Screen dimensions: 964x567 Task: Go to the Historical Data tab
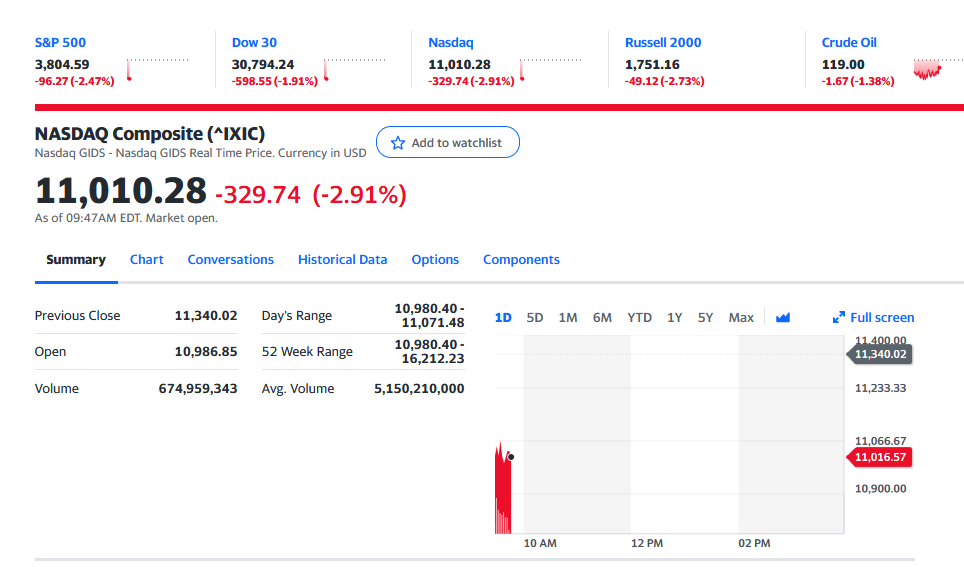[342, 260]
